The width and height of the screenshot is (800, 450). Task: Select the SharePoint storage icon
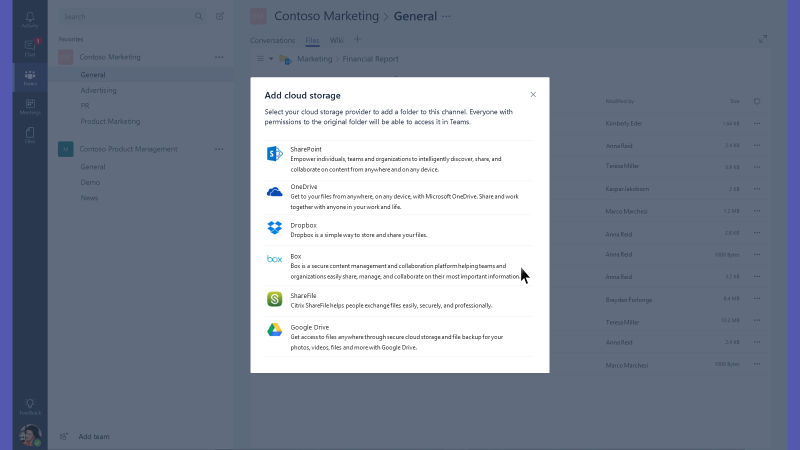(275, 154)
